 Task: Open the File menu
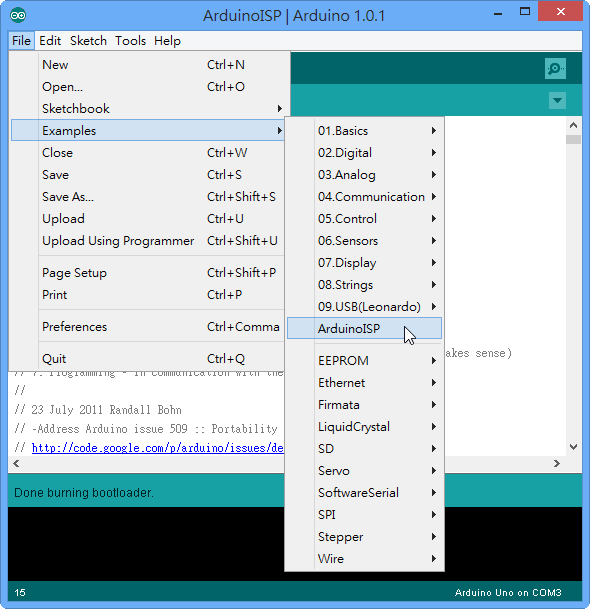click(x=21, y=41)
